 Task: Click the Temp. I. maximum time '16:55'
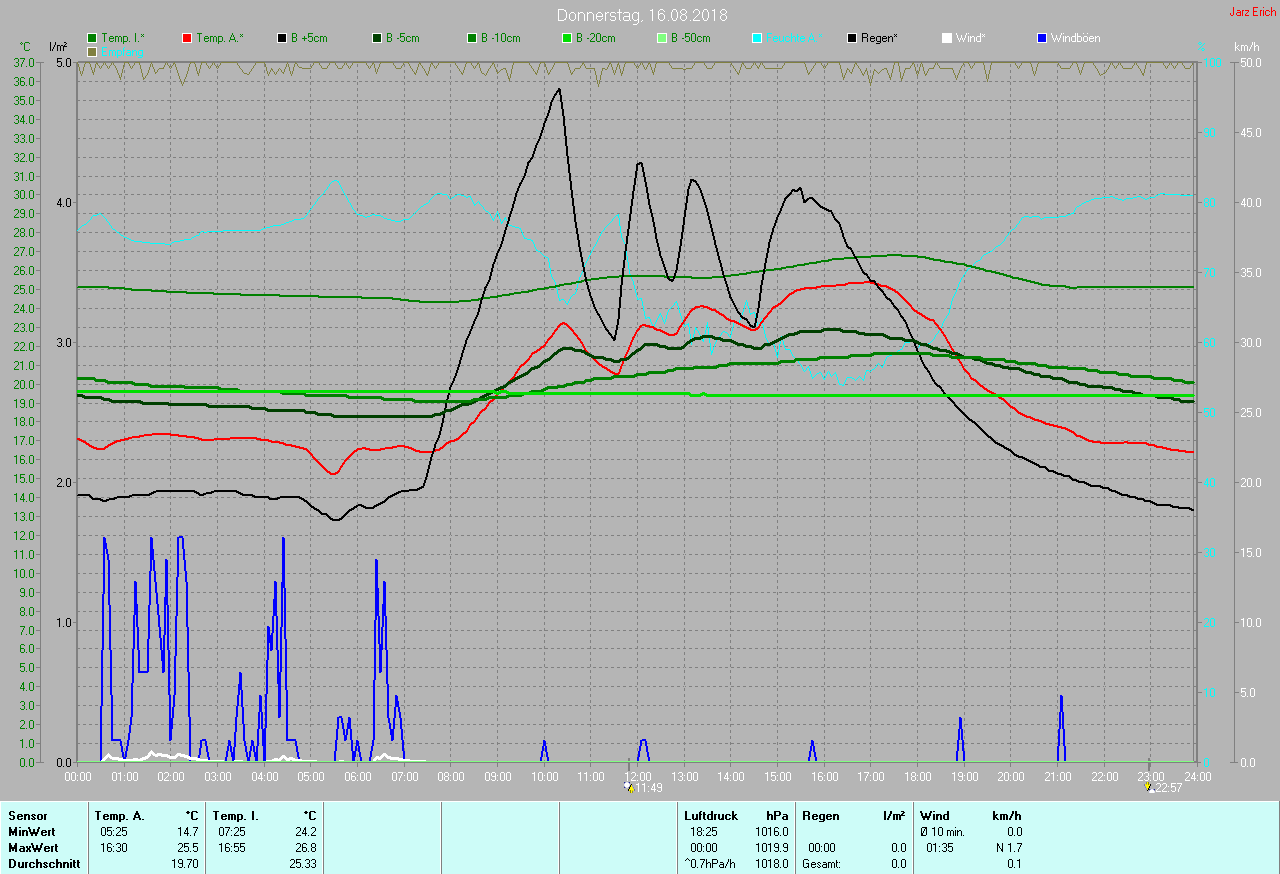pos(230,848)
